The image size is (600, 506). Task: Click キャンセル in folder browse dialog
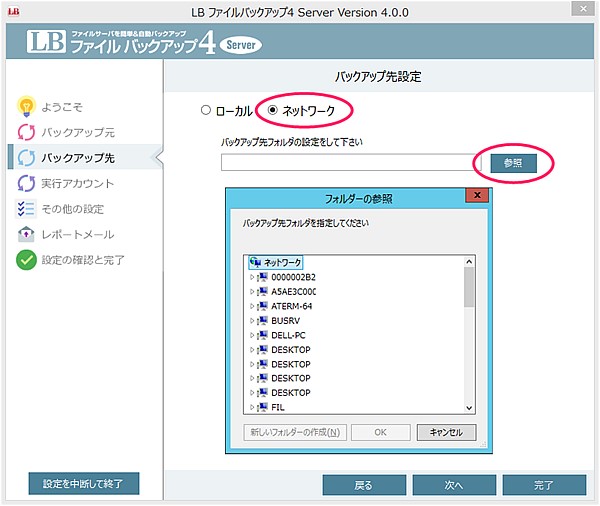446,432
